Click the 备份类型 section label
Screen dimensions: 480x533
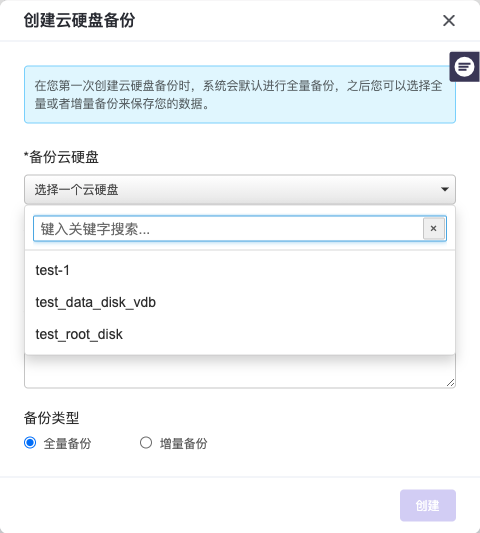[51, 418]
